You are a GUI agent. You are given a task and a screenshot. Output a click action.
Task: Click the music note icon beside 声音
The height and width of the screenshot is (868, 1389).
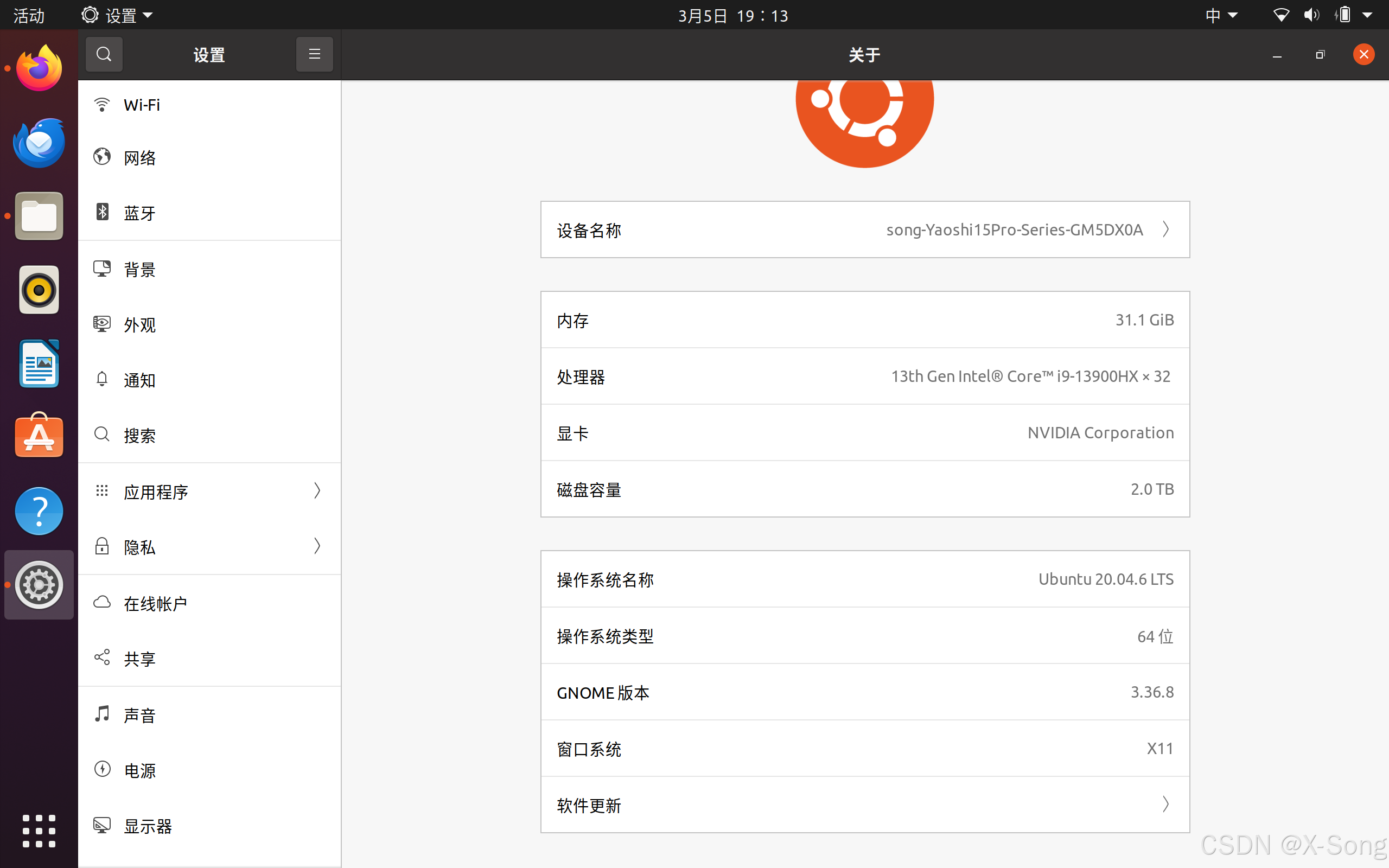(x=102, y=713)
